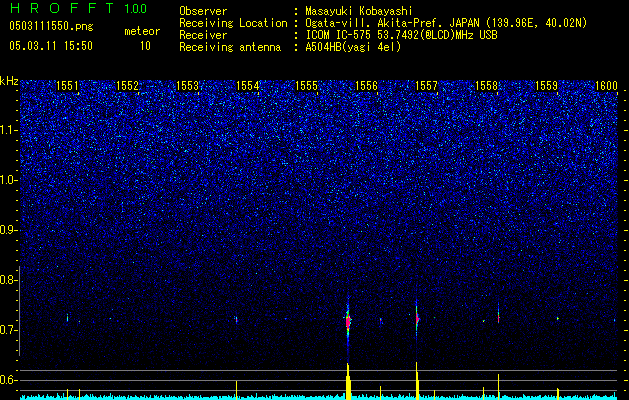This screenshot has width=629, height=400.
Task: Select receiver text ICOM IC-575 53.7492 MHz USB
Action: point(401,35)
